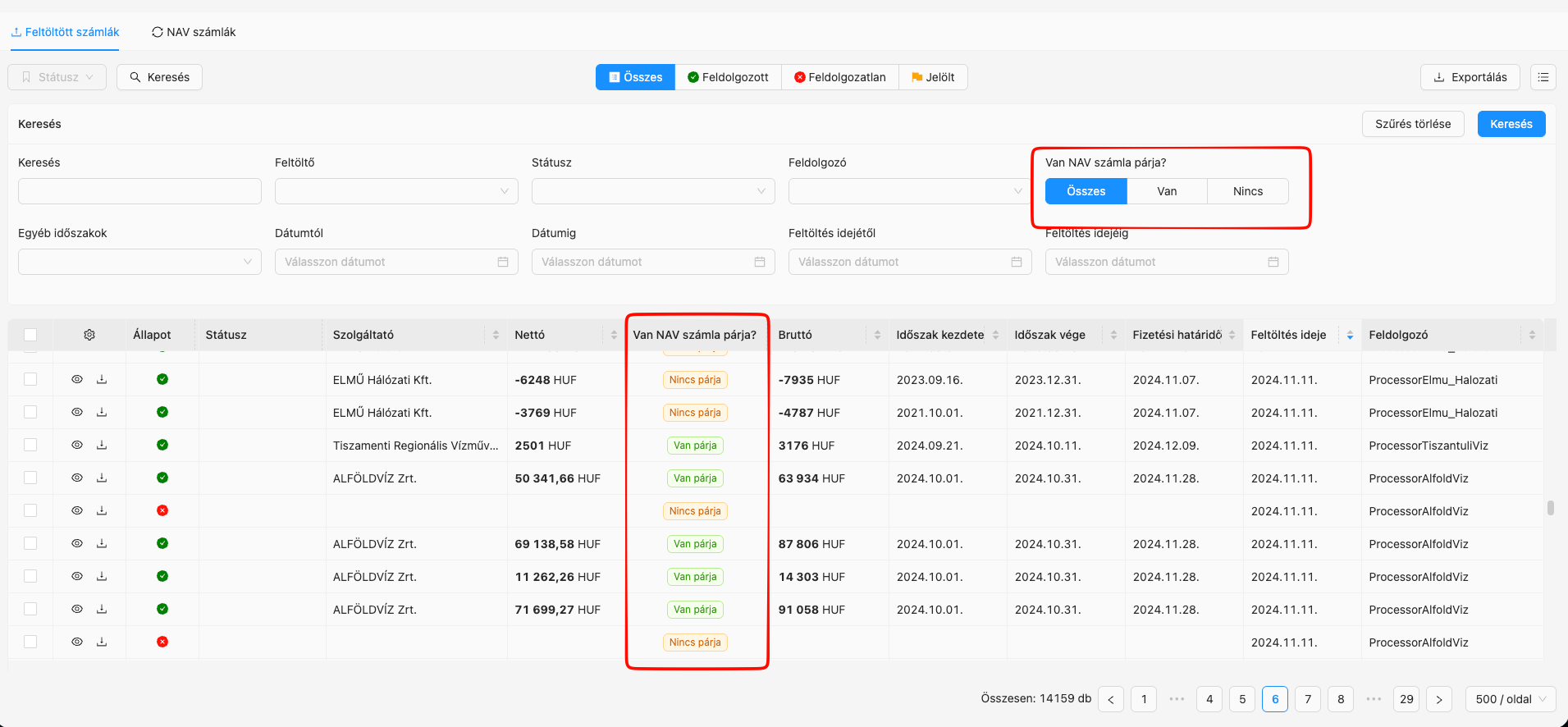View the Tiszamenti Regionális Vízmű invoice via eye icon

point(77,445)
